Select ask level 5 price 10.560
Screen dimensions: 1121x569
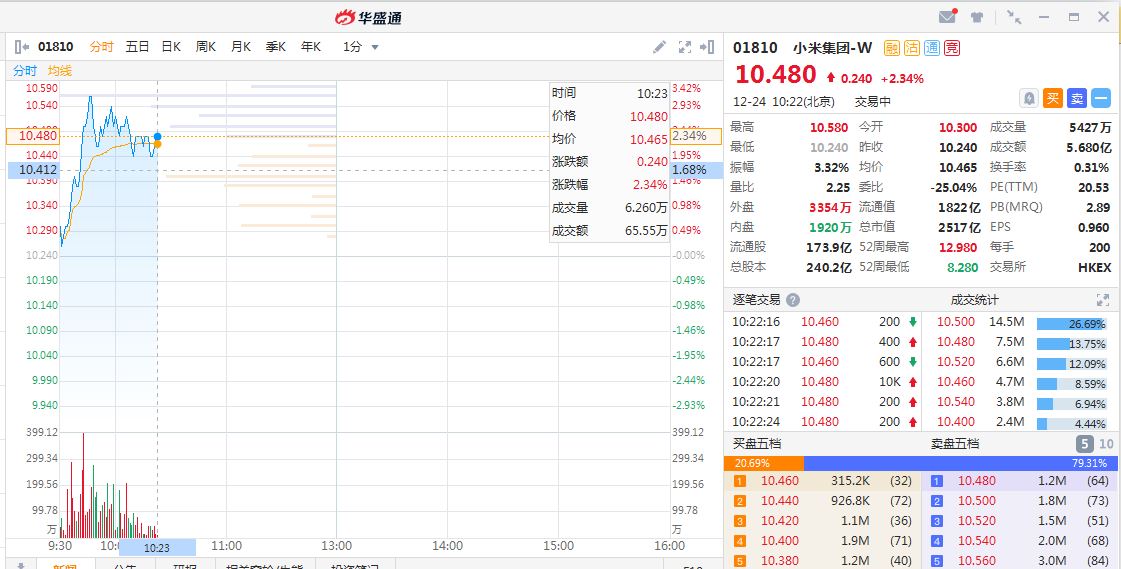[977, 561]
